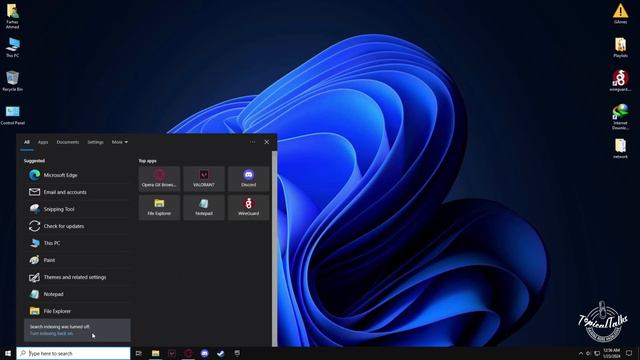Launch Paint from the Suggested list

(x=77, y=260)
